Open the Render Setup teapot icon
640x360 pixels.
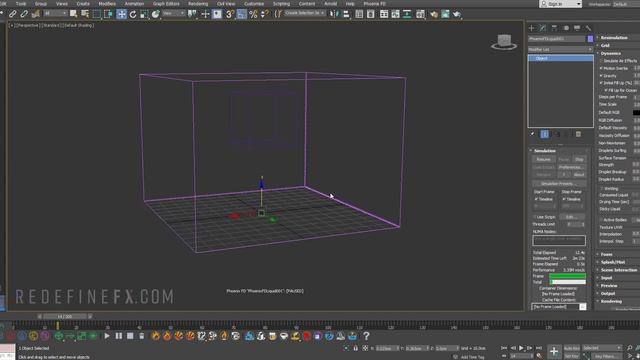coord(433,14)
